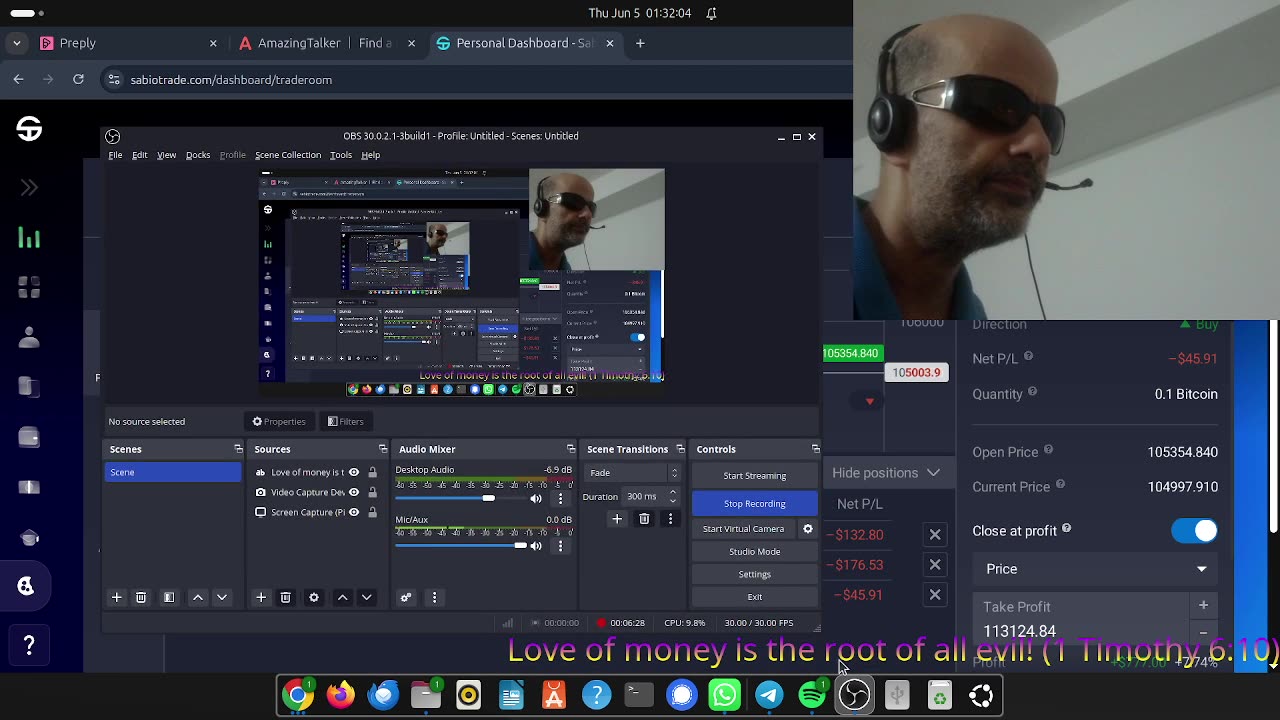The height and width of the screenshot is (720, 1280).
Task: Undock Sources panel using its float icon
Action: coord(382,449)
